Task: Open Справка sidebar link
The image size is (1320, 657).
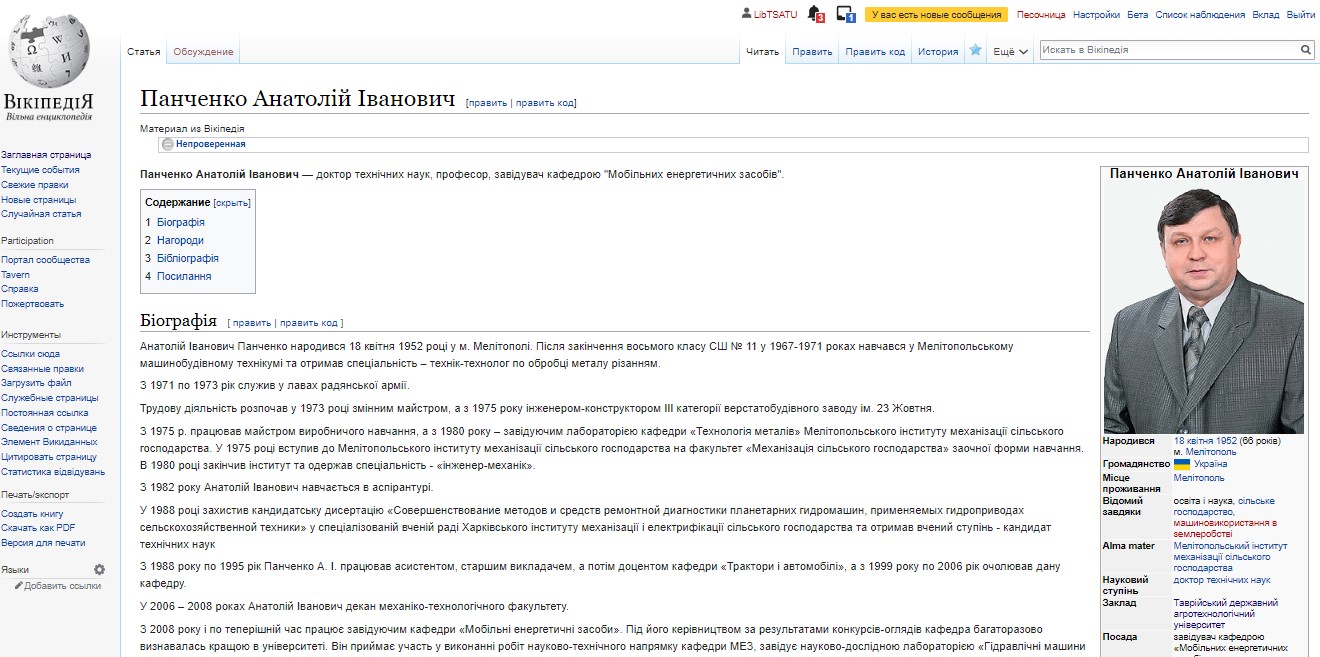Action: (20, 289)
